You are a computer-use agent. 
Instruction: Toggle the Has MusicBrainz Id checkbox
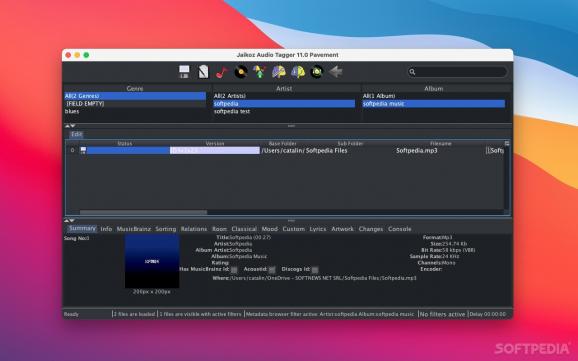234,270
